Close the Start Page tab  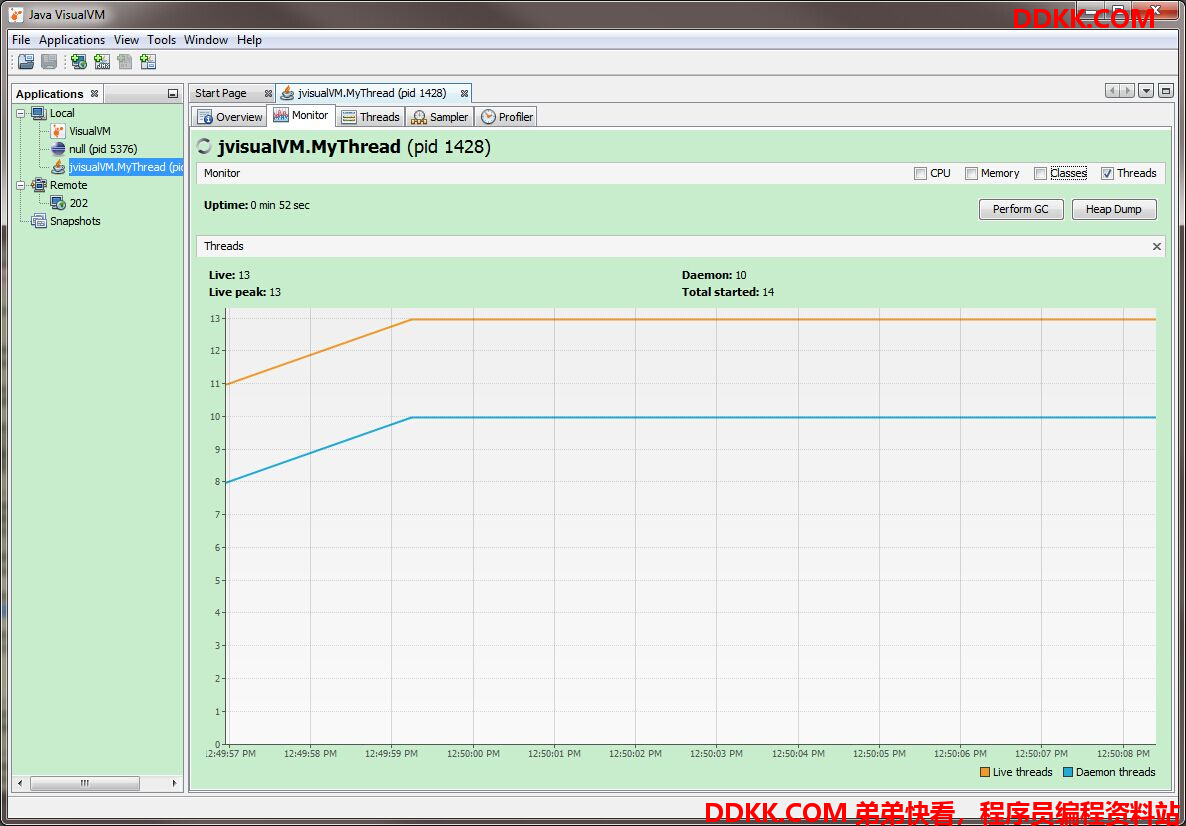268,94
